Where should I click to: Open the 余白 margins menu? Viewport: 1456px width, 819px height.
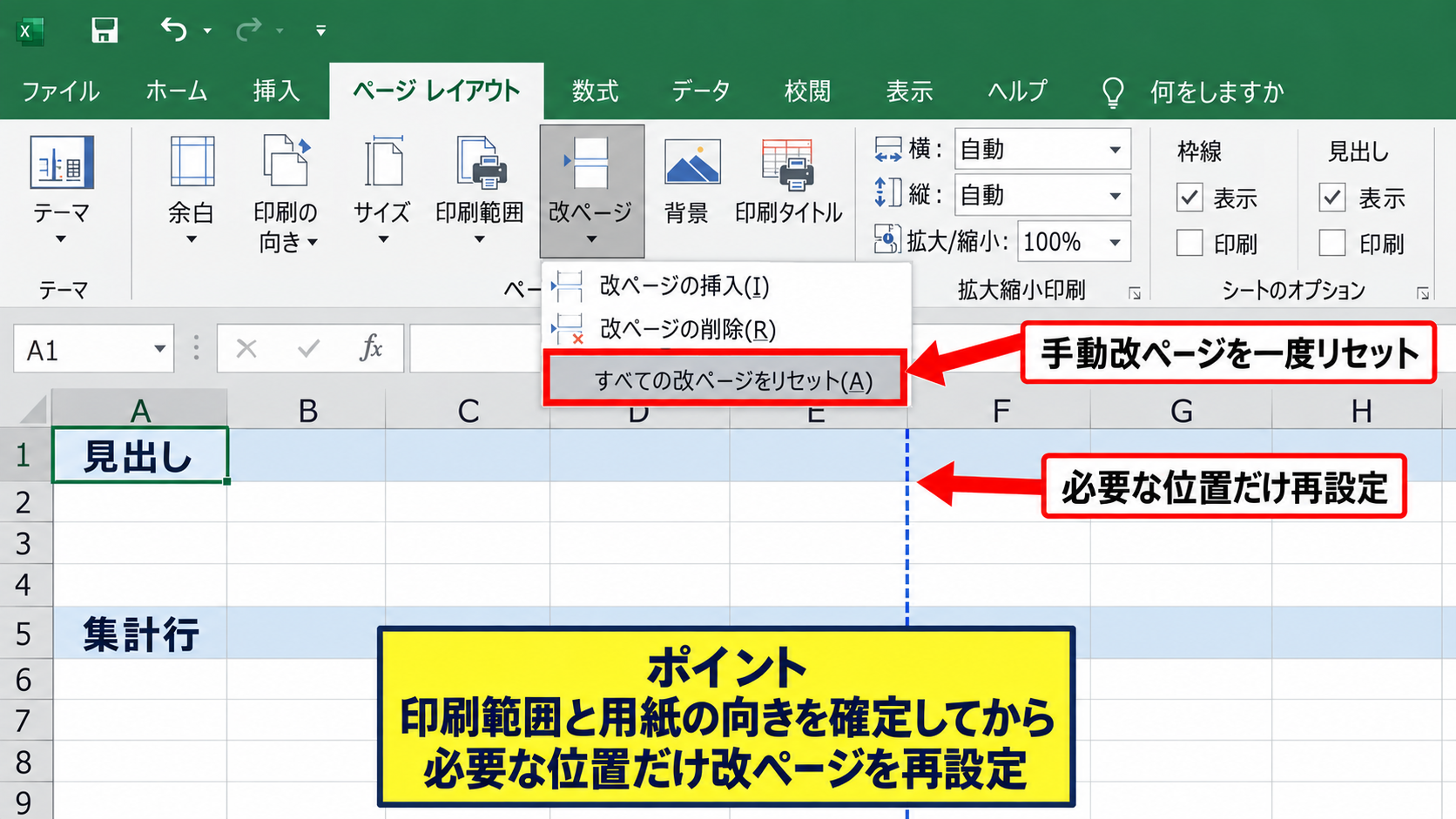(192, 190)
